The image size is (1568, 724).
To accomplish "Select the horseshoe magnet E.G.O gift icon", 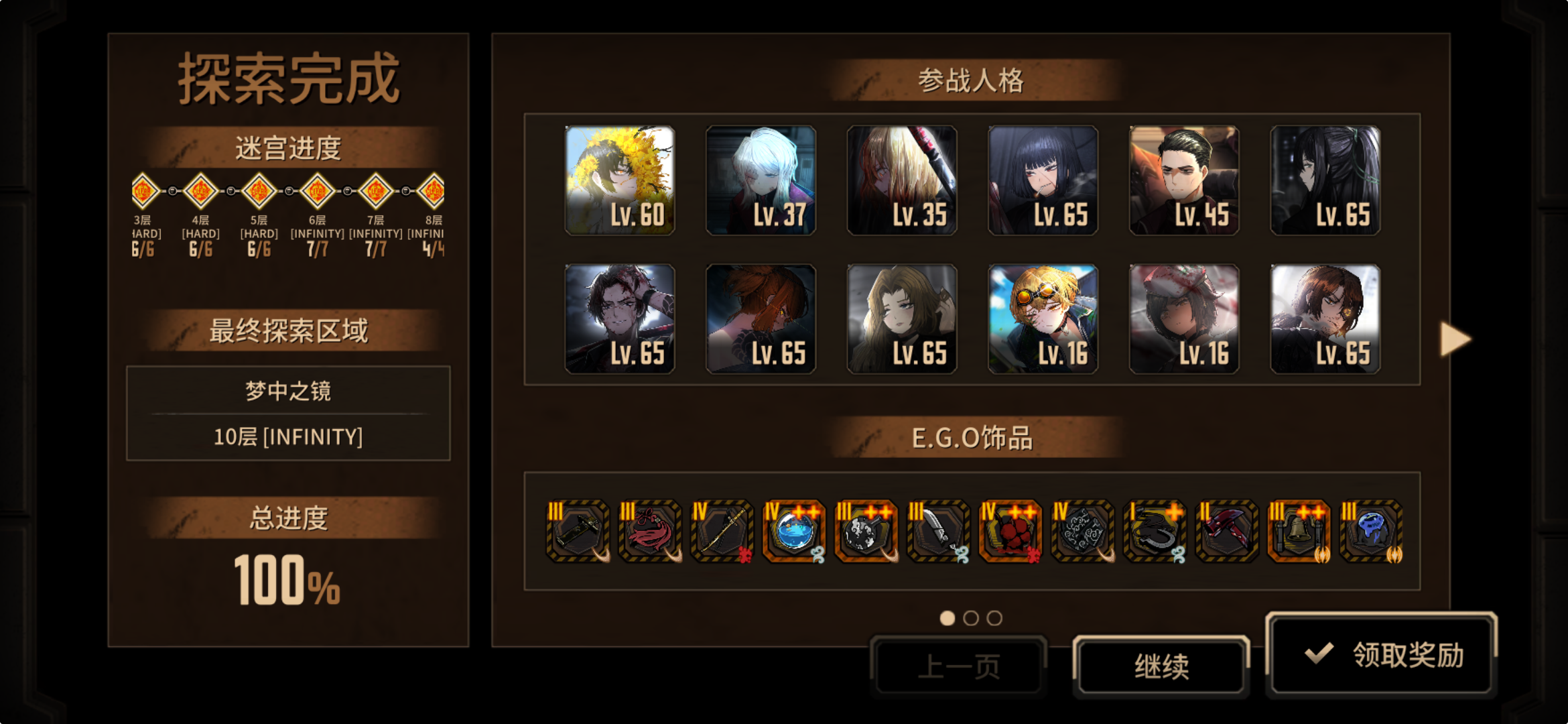I will pyautogui.click(x=1155, y=531).
